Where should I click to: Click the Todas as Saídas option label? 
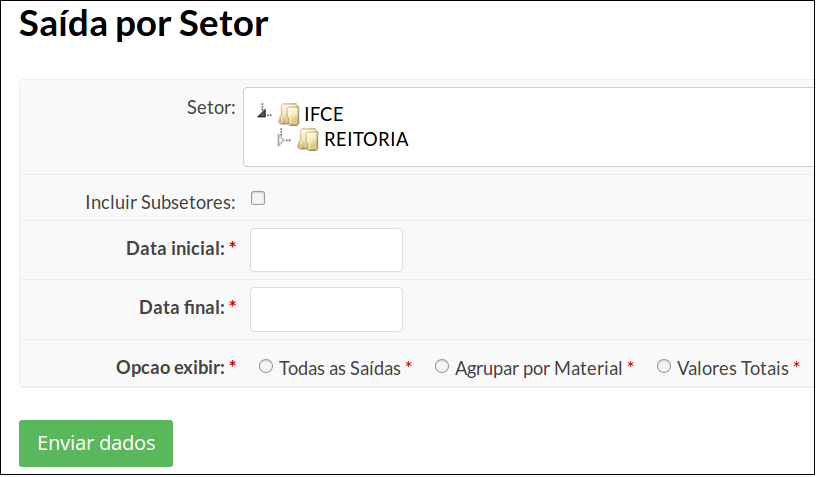[x=340, y=368]
